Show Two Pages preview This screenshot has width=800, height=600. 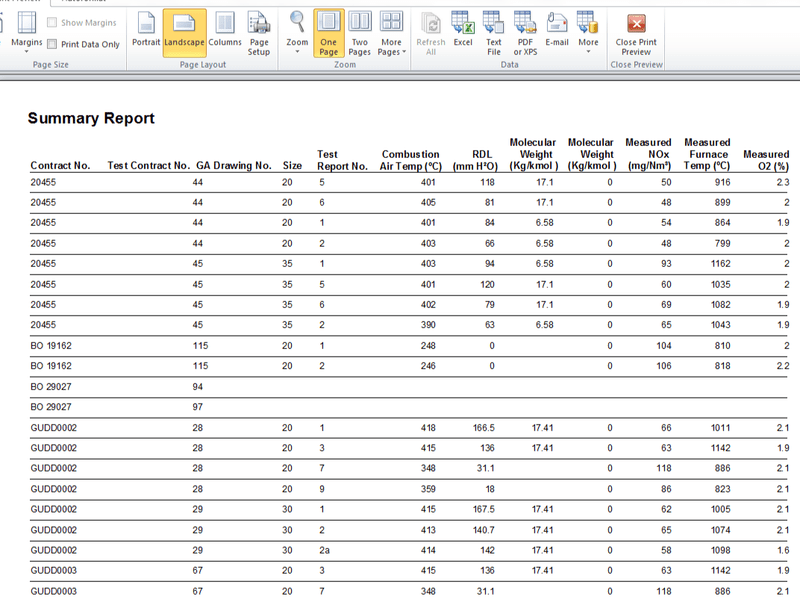click(360, 32)
